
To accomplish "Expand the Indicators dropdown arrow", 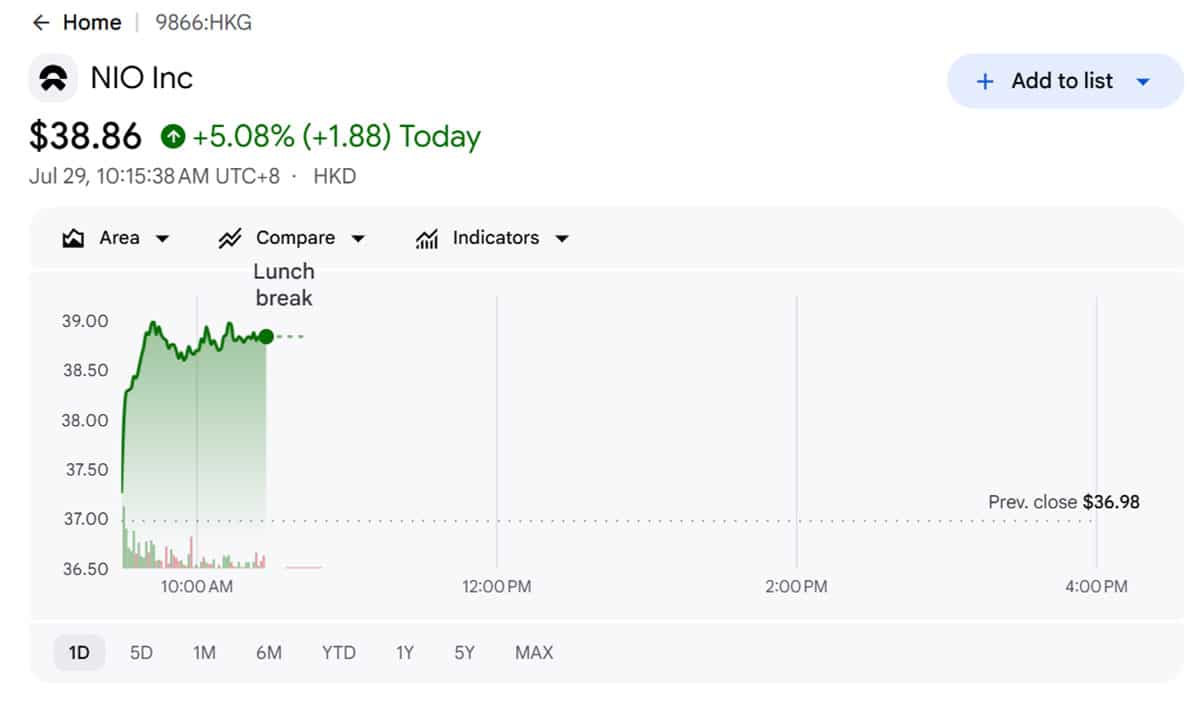I will 562,239.
